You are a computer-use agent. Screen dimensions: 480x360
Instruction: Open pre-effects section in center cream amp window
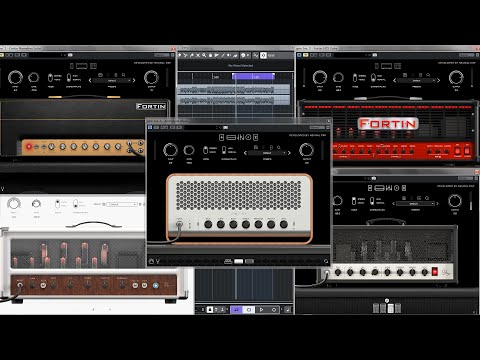coord(222,137)
